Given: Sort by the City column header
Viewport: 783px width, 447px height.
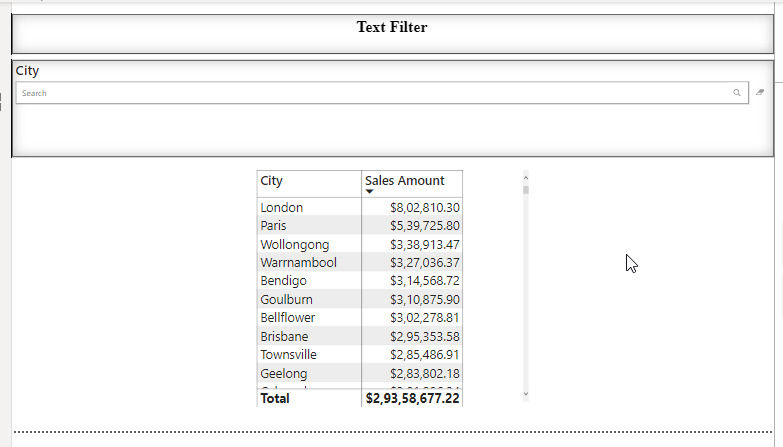Looking at the screenshot, I should (272, 181).
